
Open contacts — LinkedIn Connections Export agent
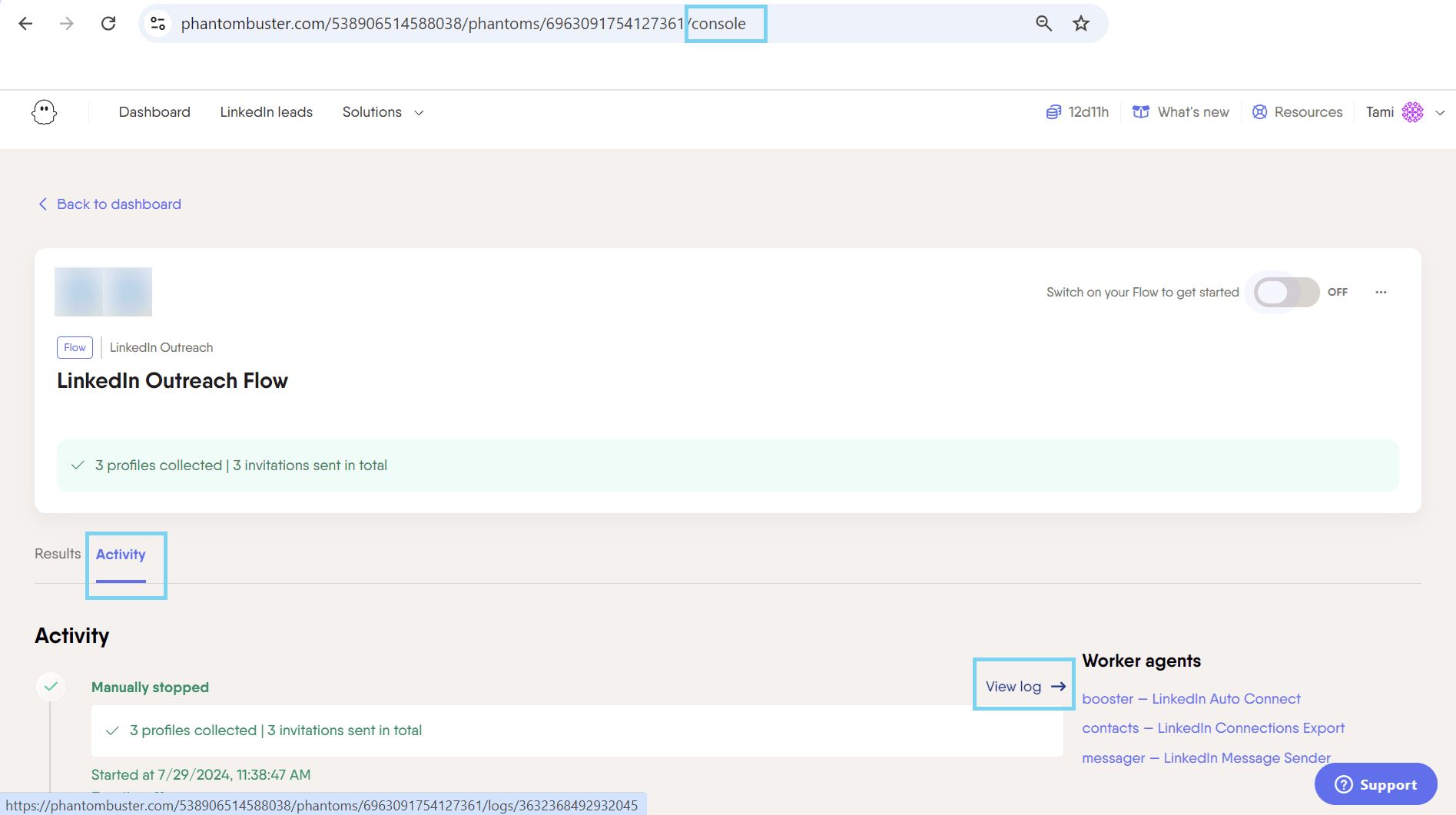tap(1213, 727)
